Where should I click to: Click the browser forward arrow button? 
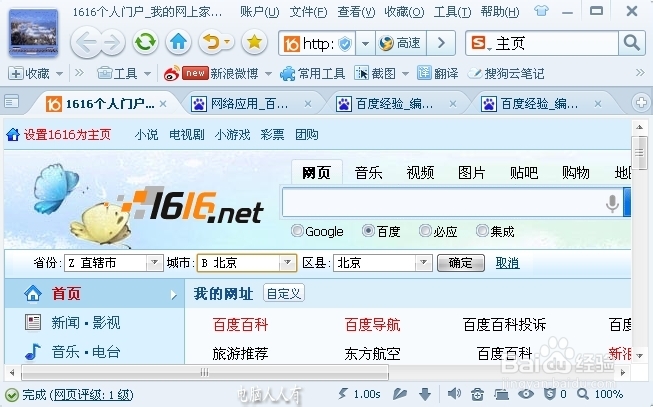click(112, 42)
